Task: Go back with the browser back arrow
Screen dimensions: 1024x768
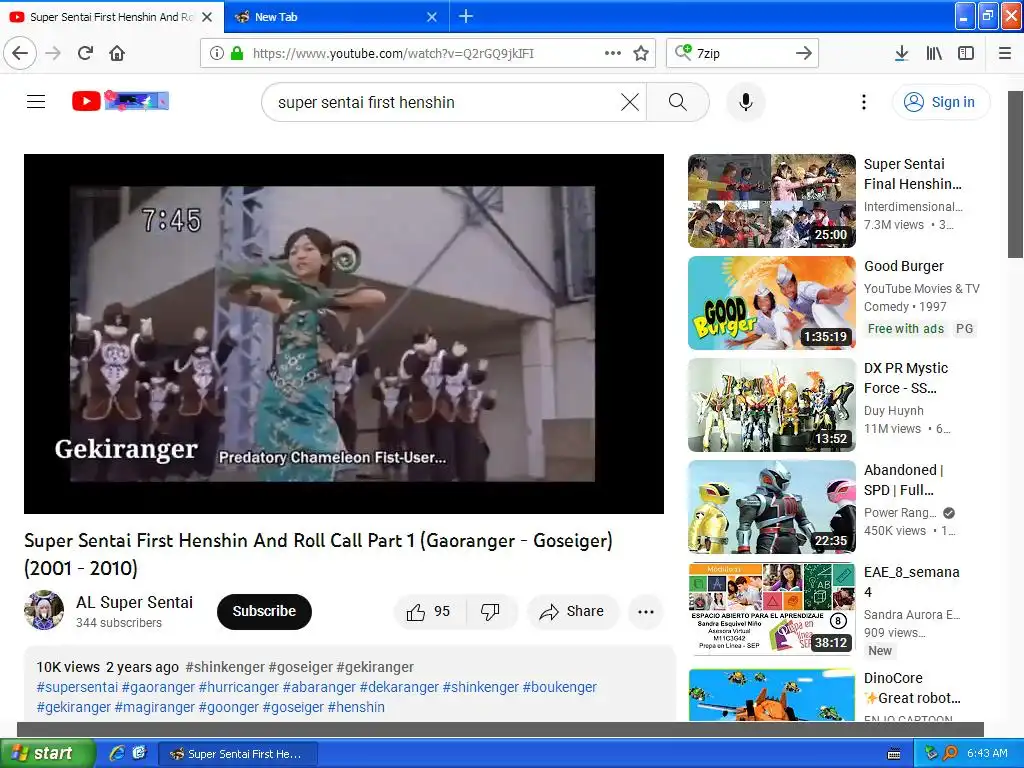Action: tap(20, 53)
